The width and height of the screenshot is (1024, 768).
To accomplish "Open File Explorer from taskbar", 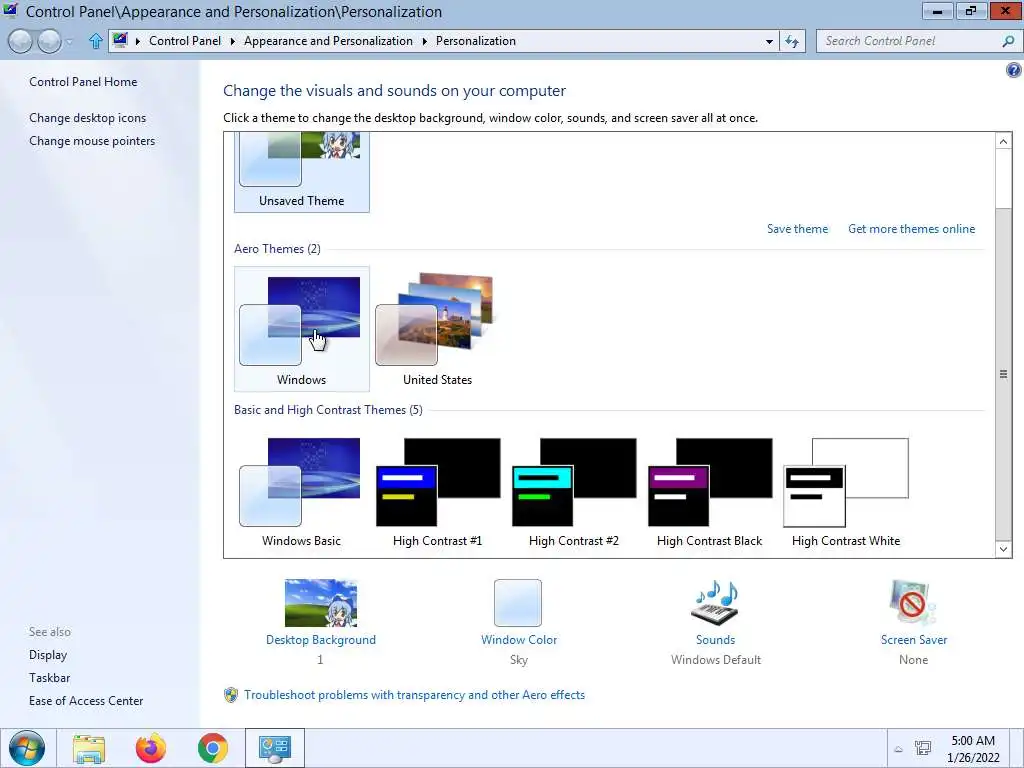I will tap(89, 748).
